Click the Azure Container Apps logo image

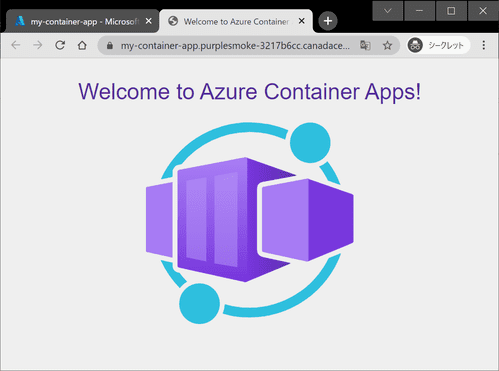click(250, 223)
